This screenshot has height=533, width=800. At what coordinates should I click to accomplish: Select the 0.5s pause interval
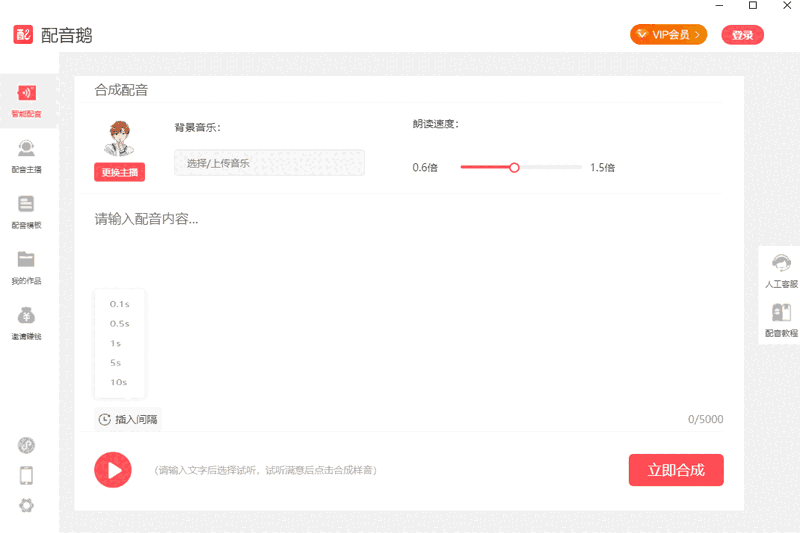tap(120, 323)
